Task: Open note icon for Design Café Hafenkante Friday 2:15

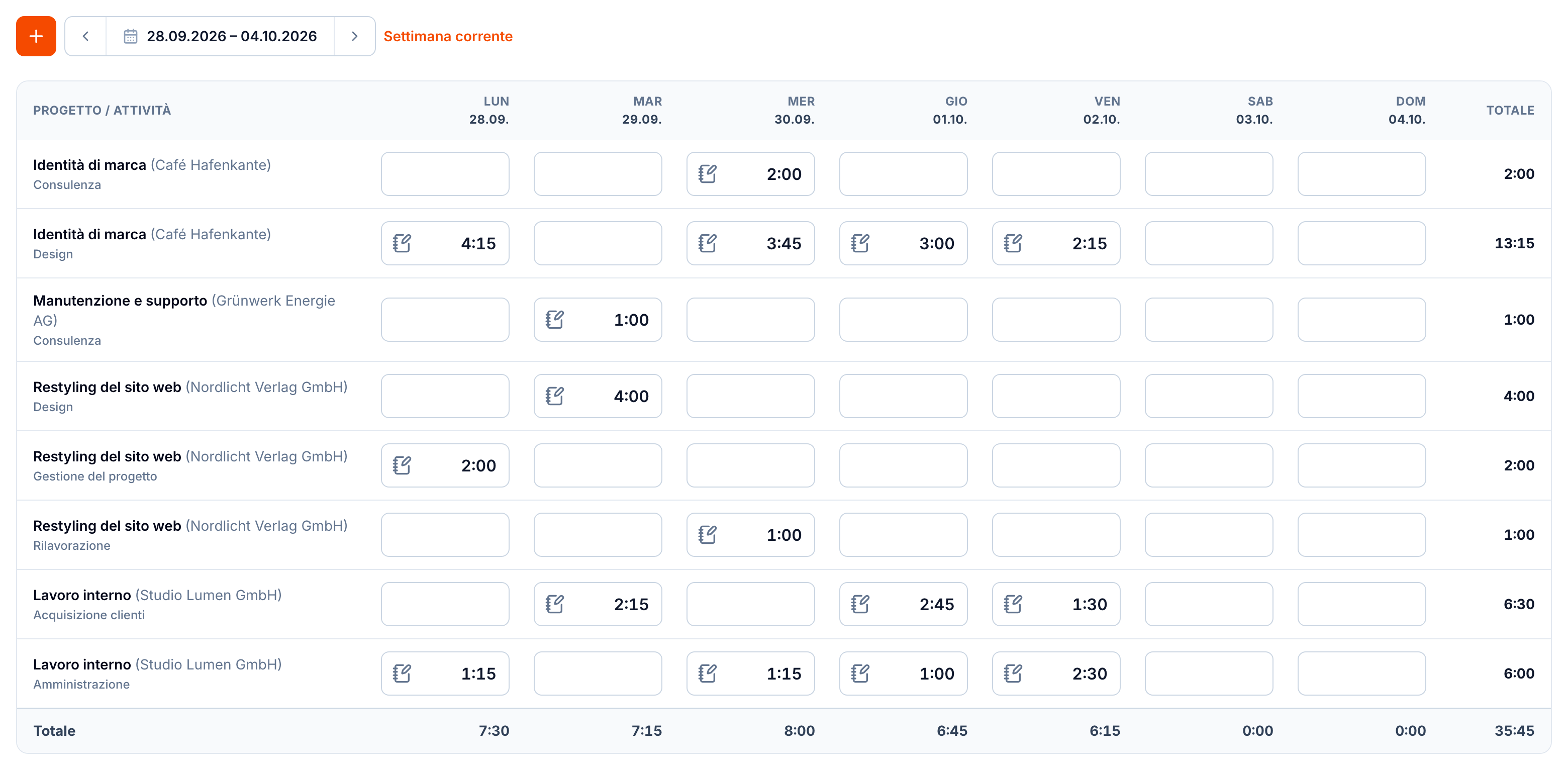Action: 1013,243
